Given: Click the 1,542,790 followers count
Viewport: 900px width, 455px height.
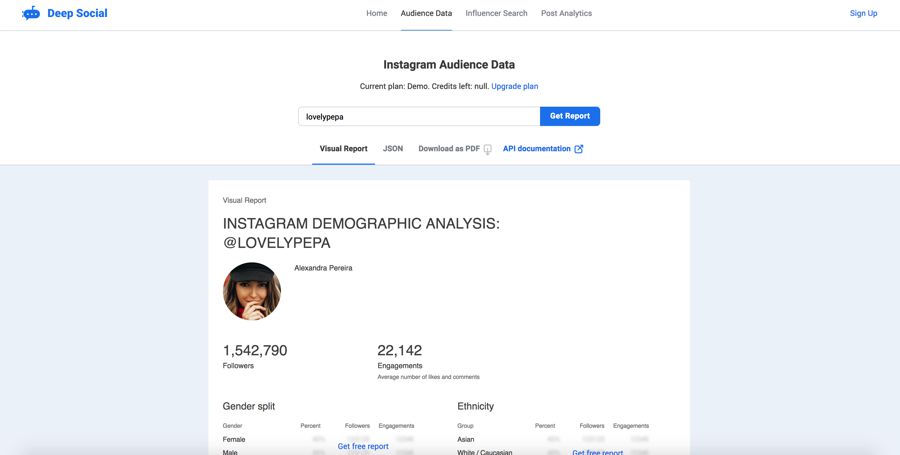Looking at the screenshot, I should point(255,351).
